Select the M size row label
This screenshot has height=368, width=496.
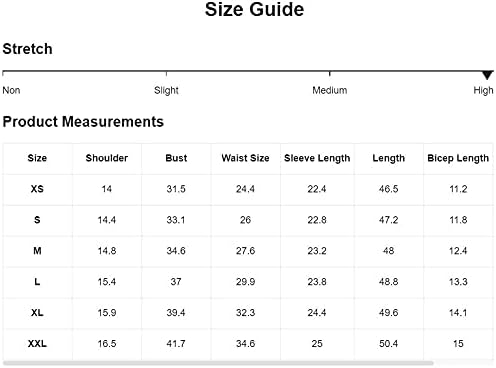tap(37, 251)
